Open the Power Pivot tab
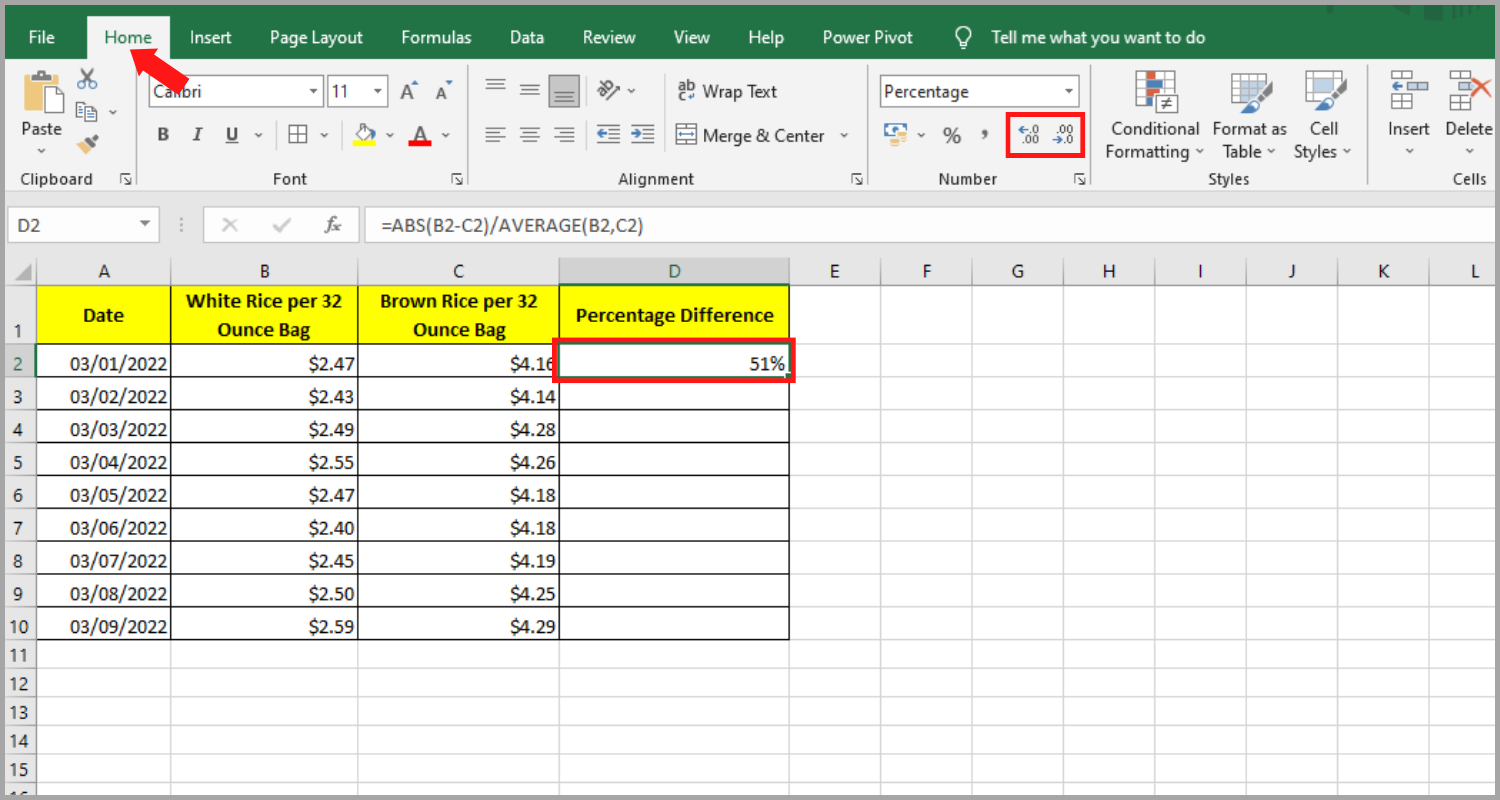Screen dimensions: 1500x800 click(866, 37)
